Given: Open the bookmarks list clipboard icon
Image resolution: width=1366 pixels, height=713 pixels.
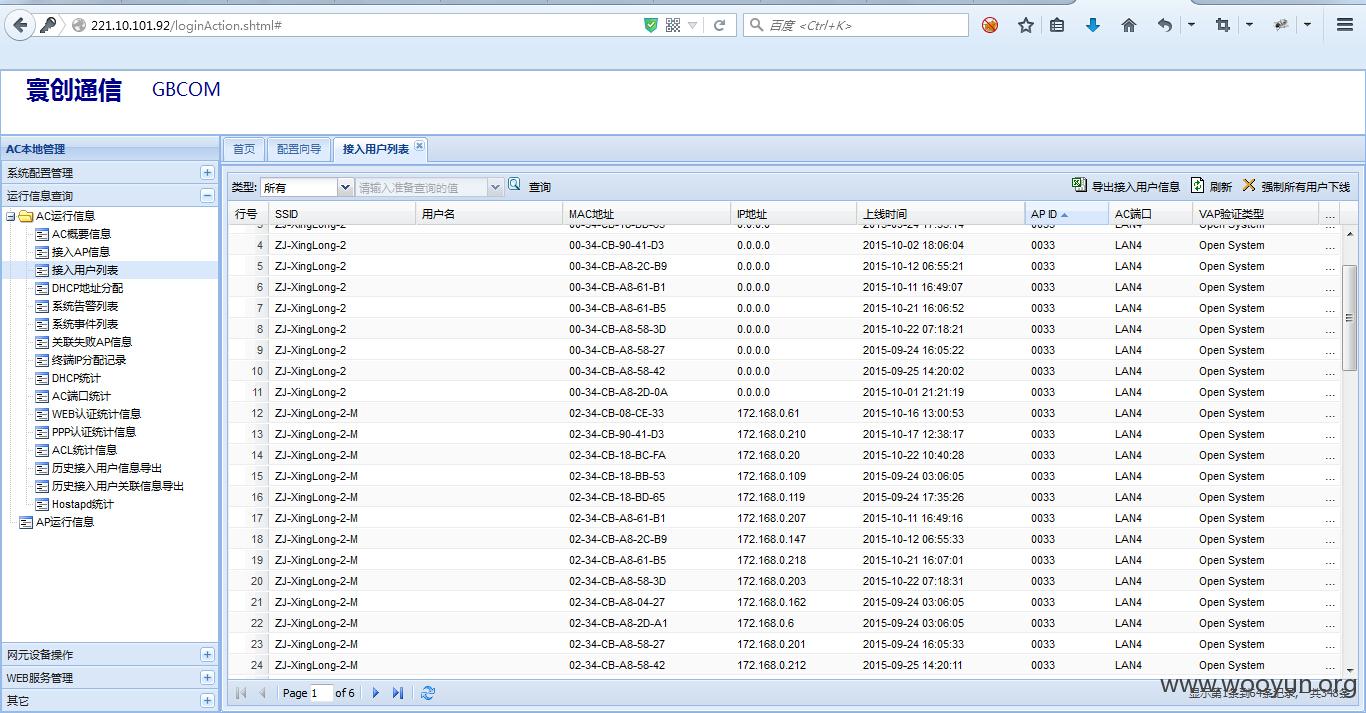Looking at the screenshot, I should (x=1057, y=25).
